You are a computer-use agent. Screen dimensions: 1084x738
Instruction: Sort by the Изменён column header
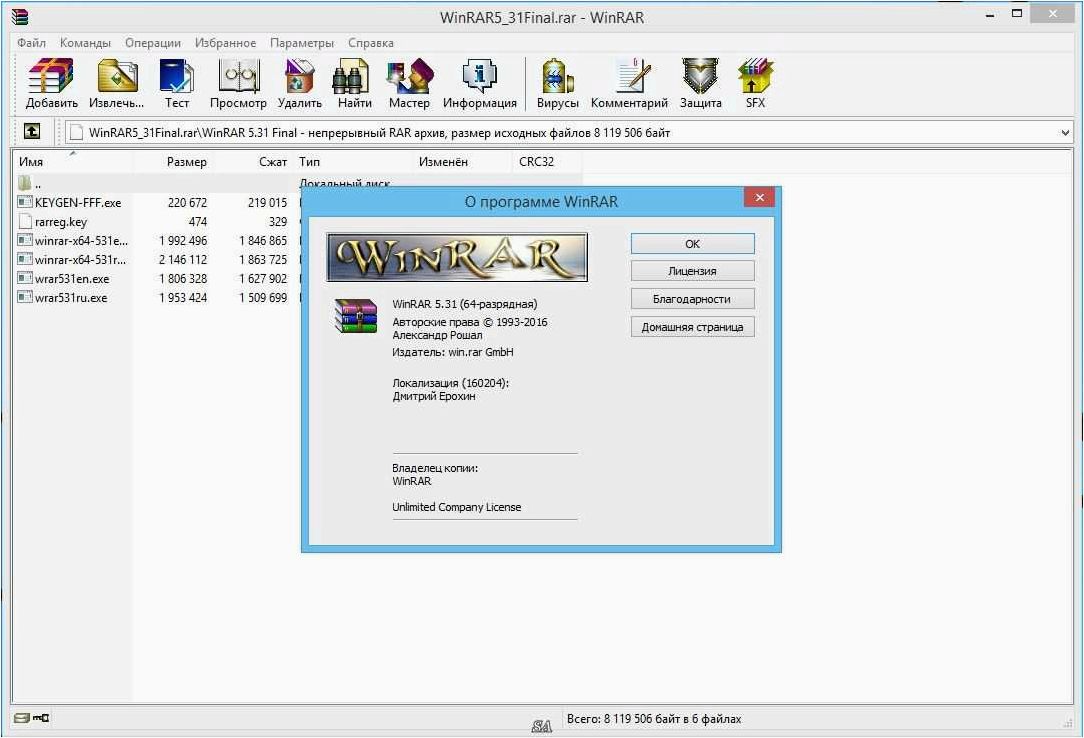coord(463,162)
